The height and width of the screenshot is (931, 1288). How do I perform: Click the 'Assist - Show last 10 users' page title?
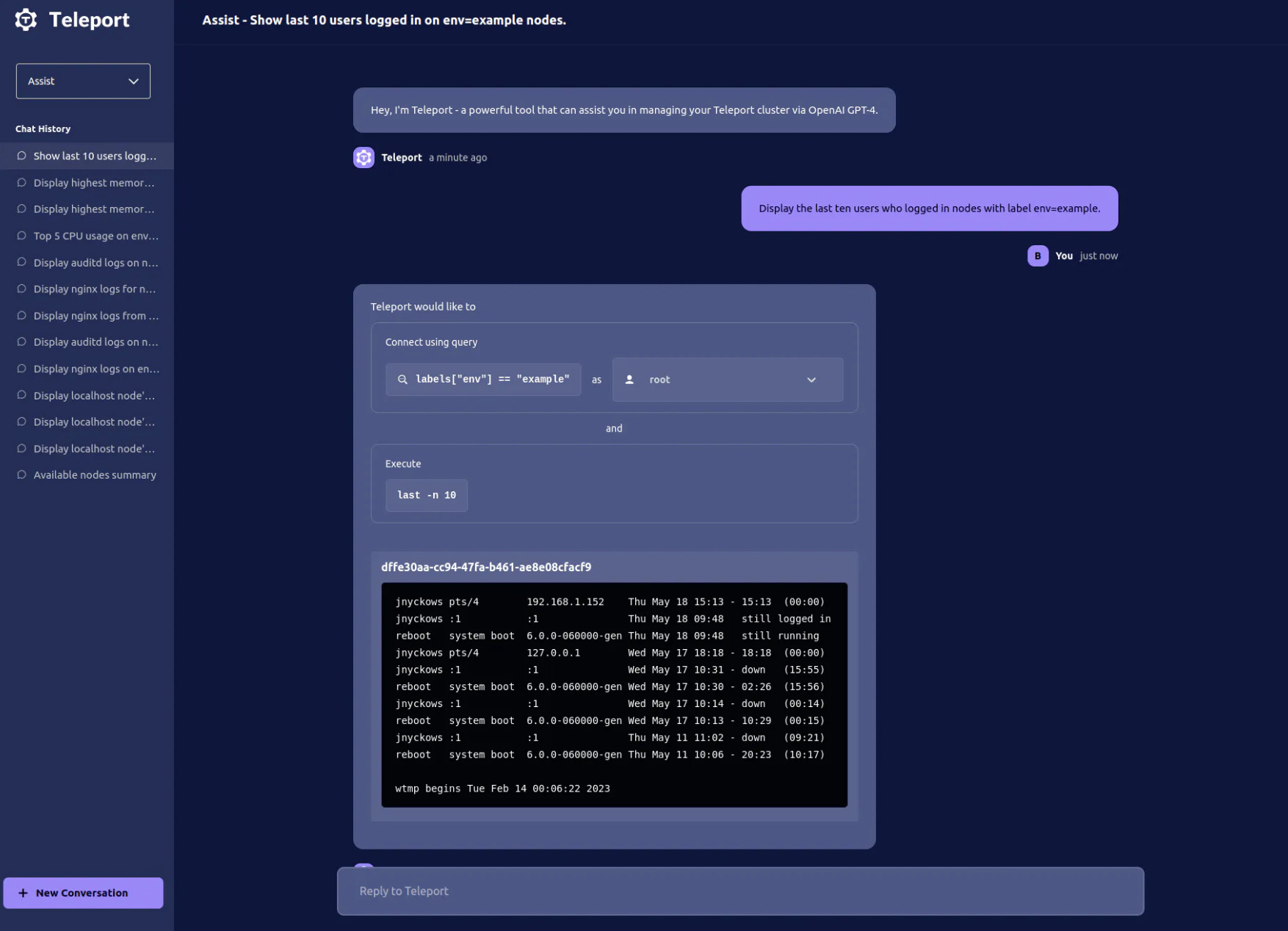coord(384,20)
